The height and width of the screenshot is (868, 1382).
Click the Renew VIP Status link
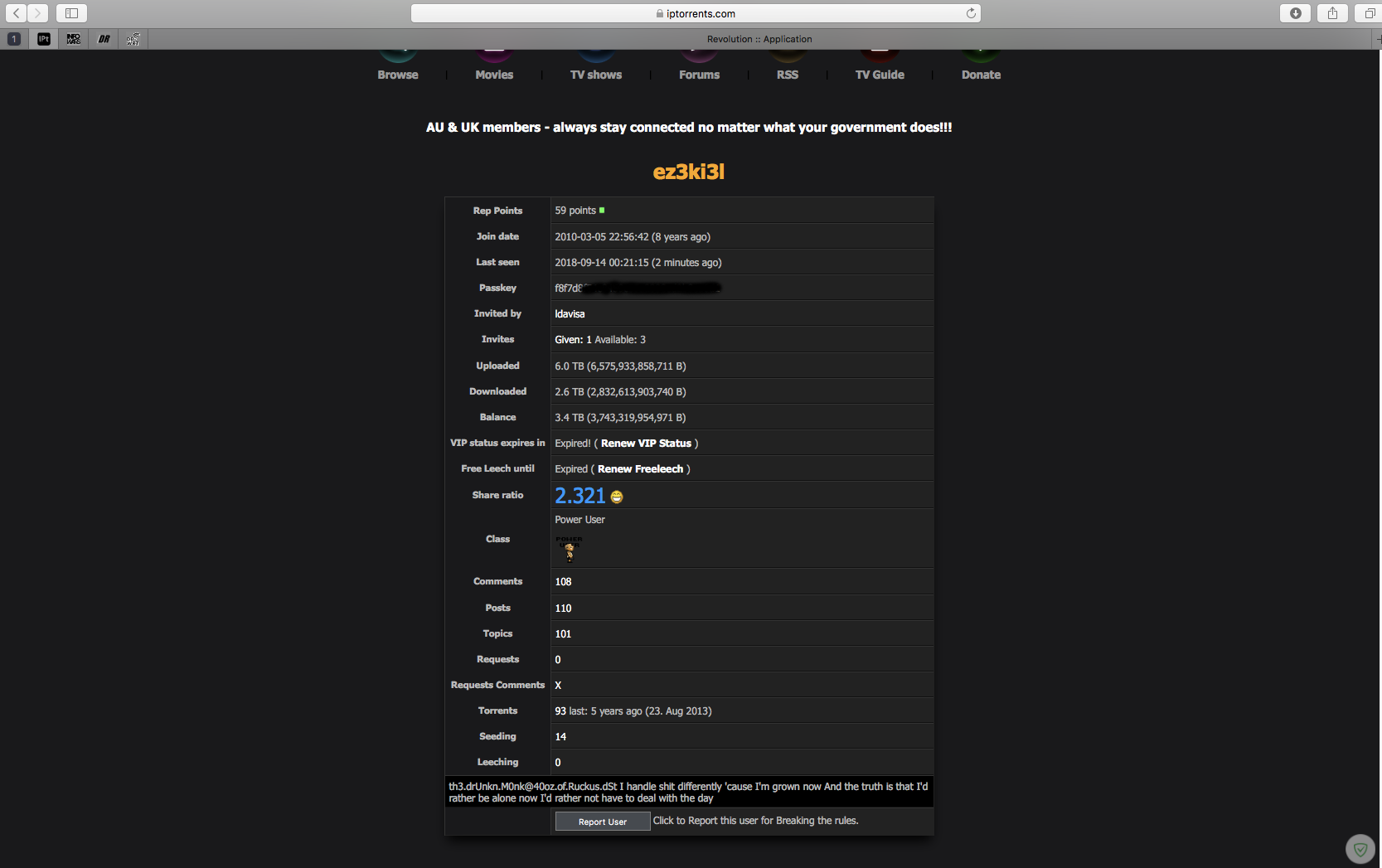click(646, 444)
